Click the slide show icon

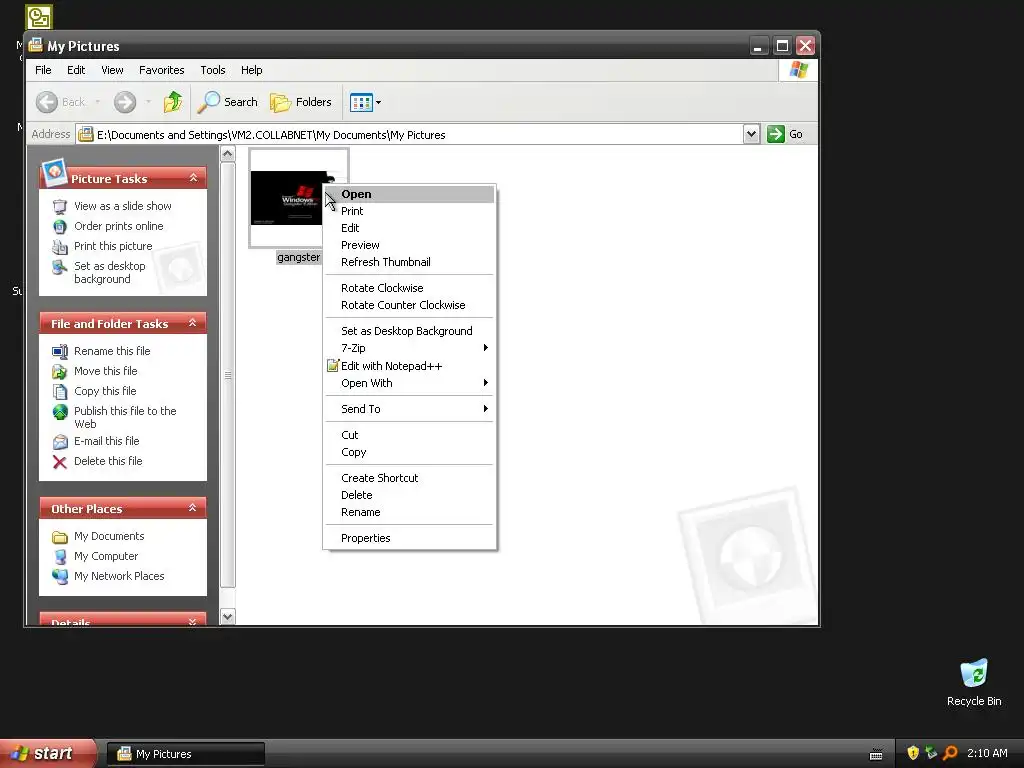click(59, 206)
